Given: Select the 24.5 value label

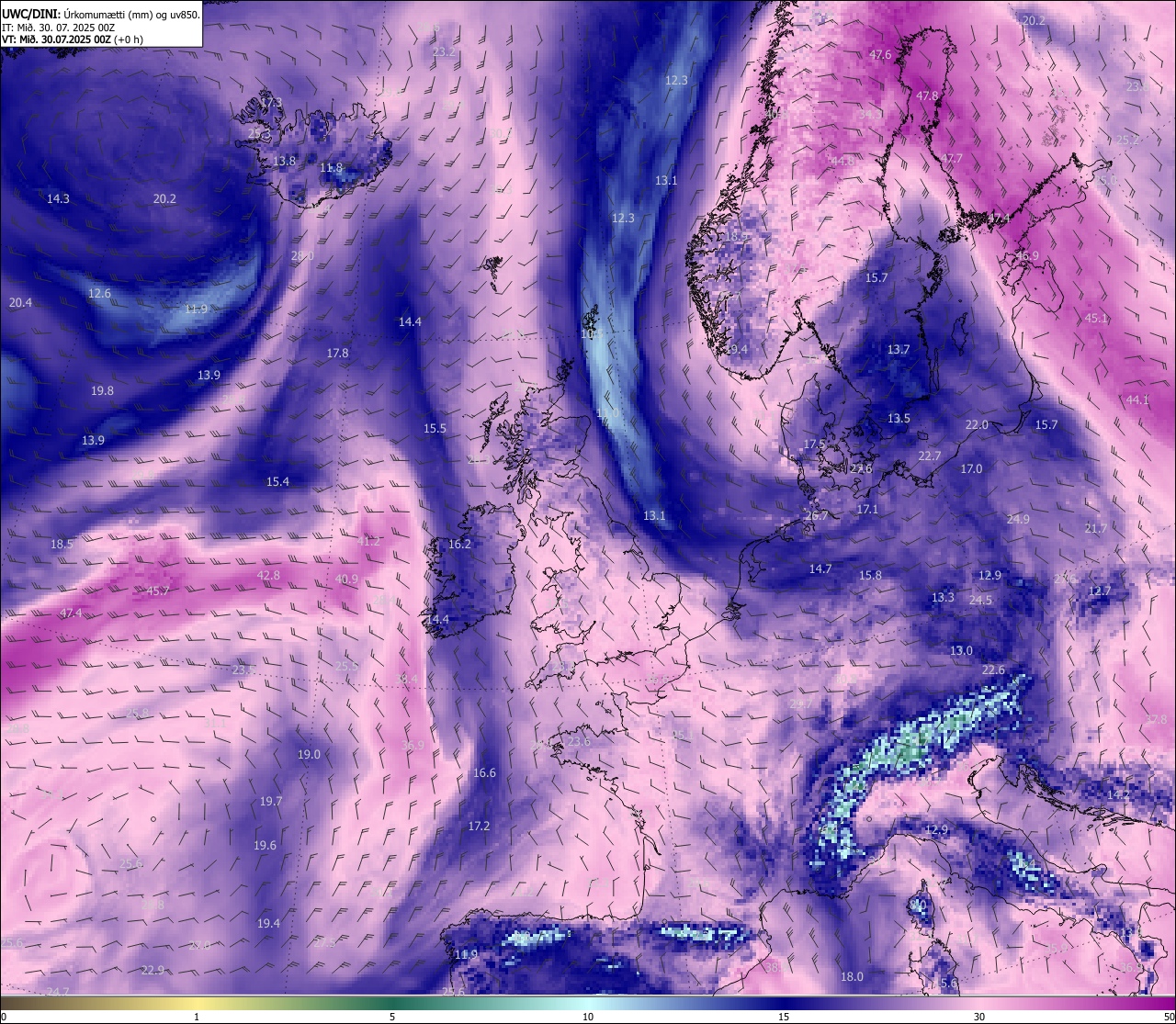Looking at the screenshot, I should [981, 601].
